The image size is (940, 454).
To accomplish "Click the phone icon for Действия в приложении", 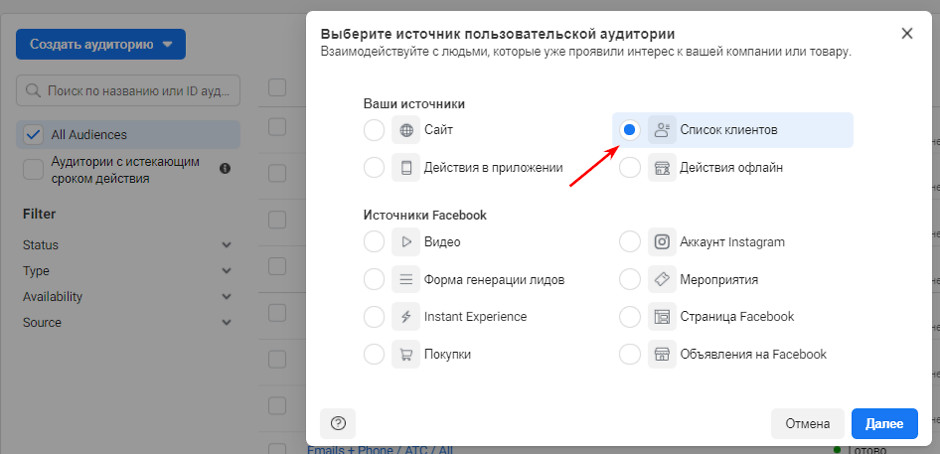I will tap(406, 168).
